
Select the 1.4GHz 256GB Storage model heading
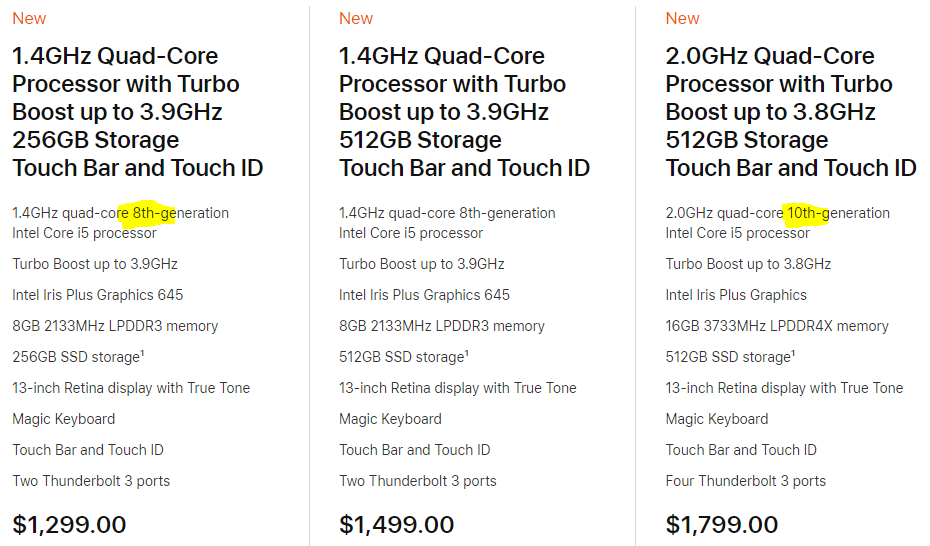click(x=137, y=112)
